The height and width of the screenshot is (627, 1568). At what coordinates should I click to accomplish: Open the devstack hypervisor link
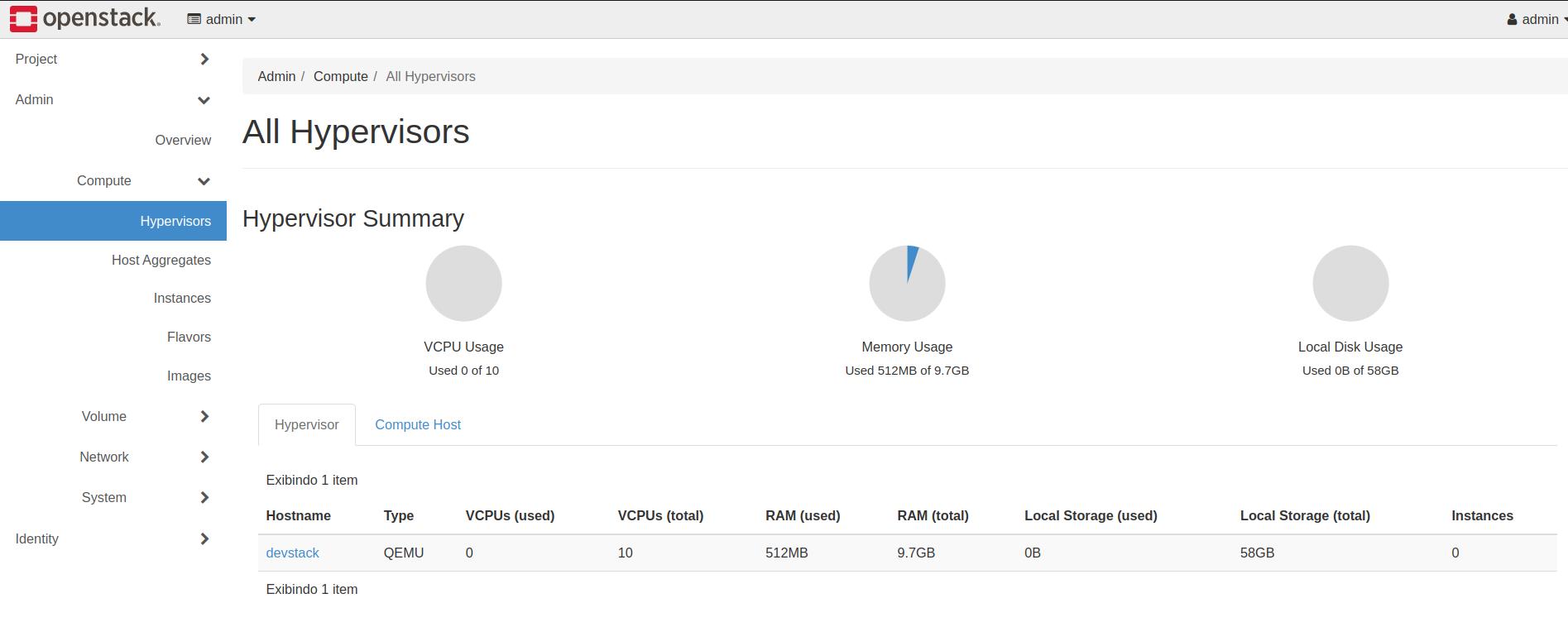[292, 553]
